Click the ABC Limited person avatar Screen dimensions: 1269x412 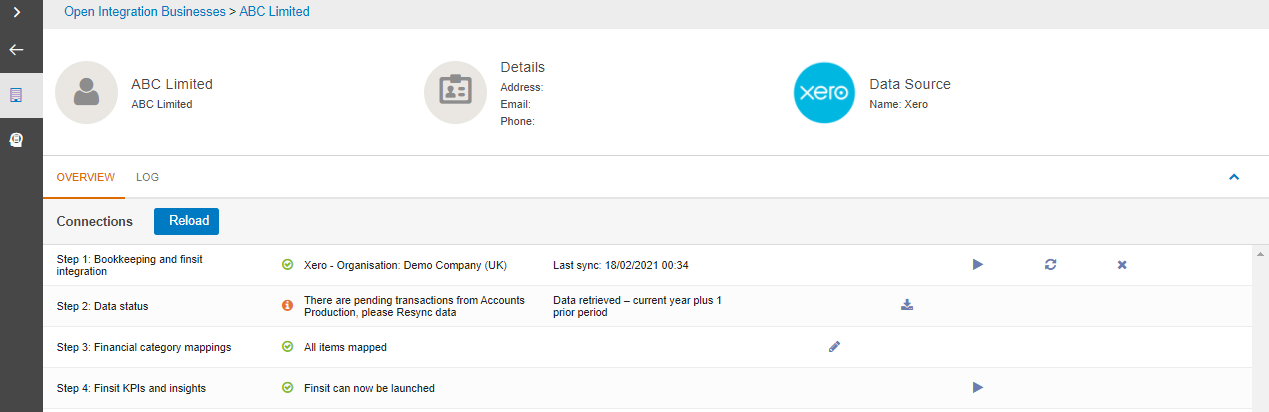pyautogui.click(x=87, y=93)
